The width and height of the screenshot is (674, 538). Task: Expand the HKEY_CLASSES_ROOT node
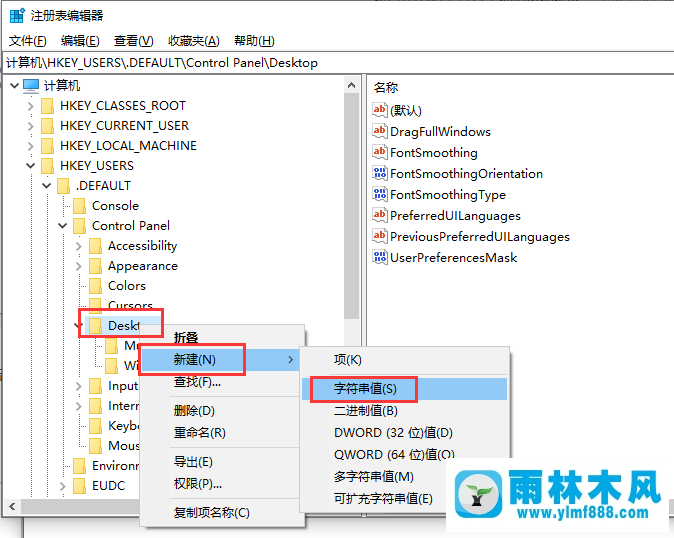click(x=31, y=106)
